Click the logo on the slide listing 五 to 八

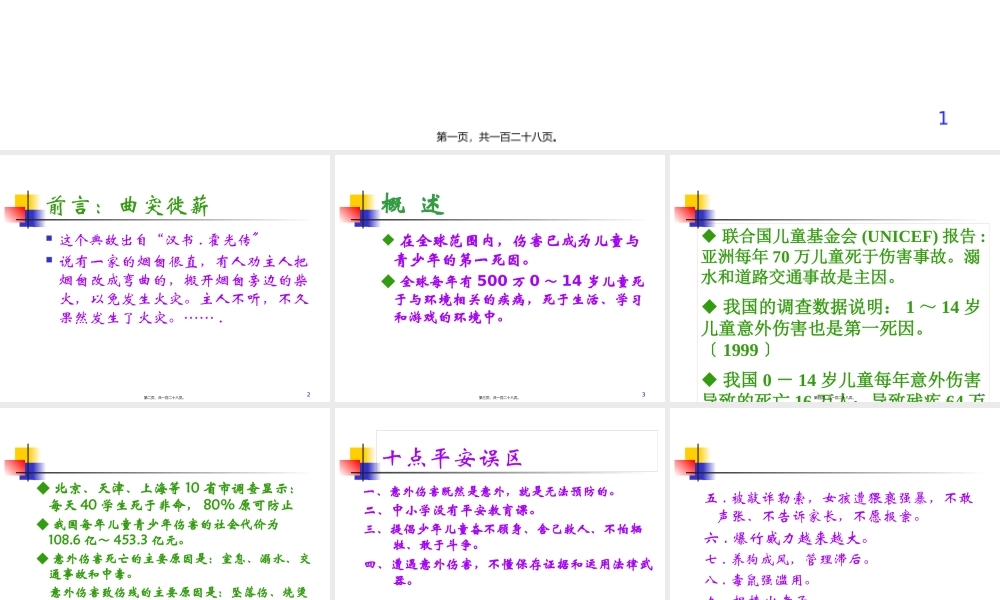coord(693,464)
